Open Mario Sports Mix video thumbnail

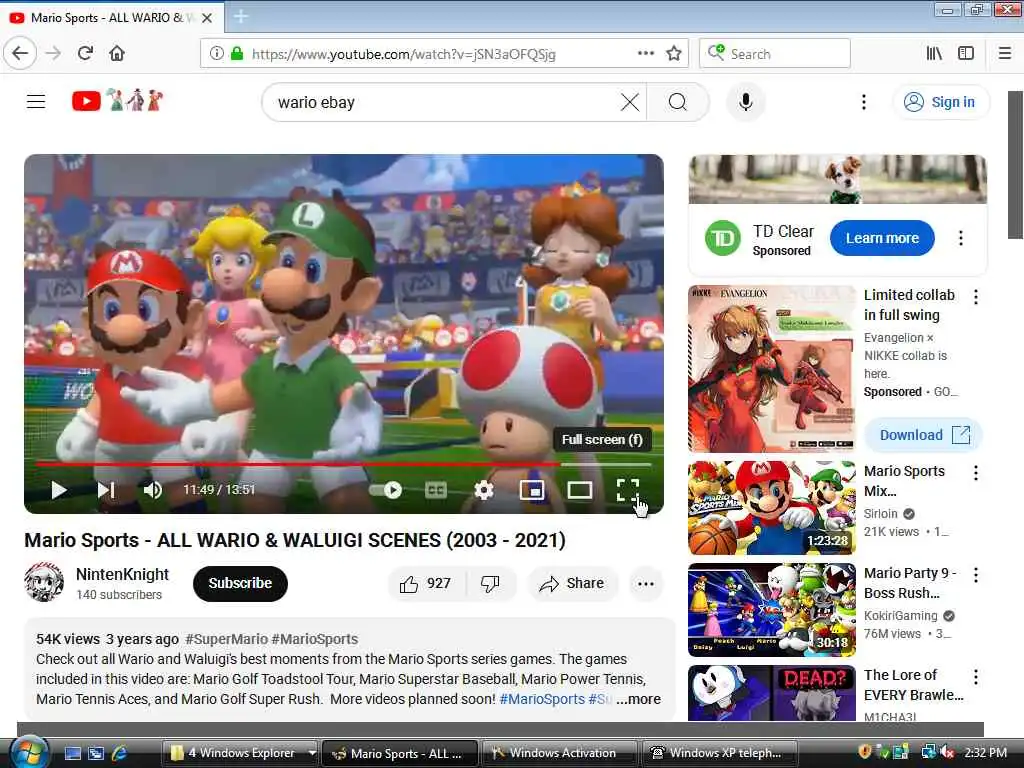(x=772, y=507)
